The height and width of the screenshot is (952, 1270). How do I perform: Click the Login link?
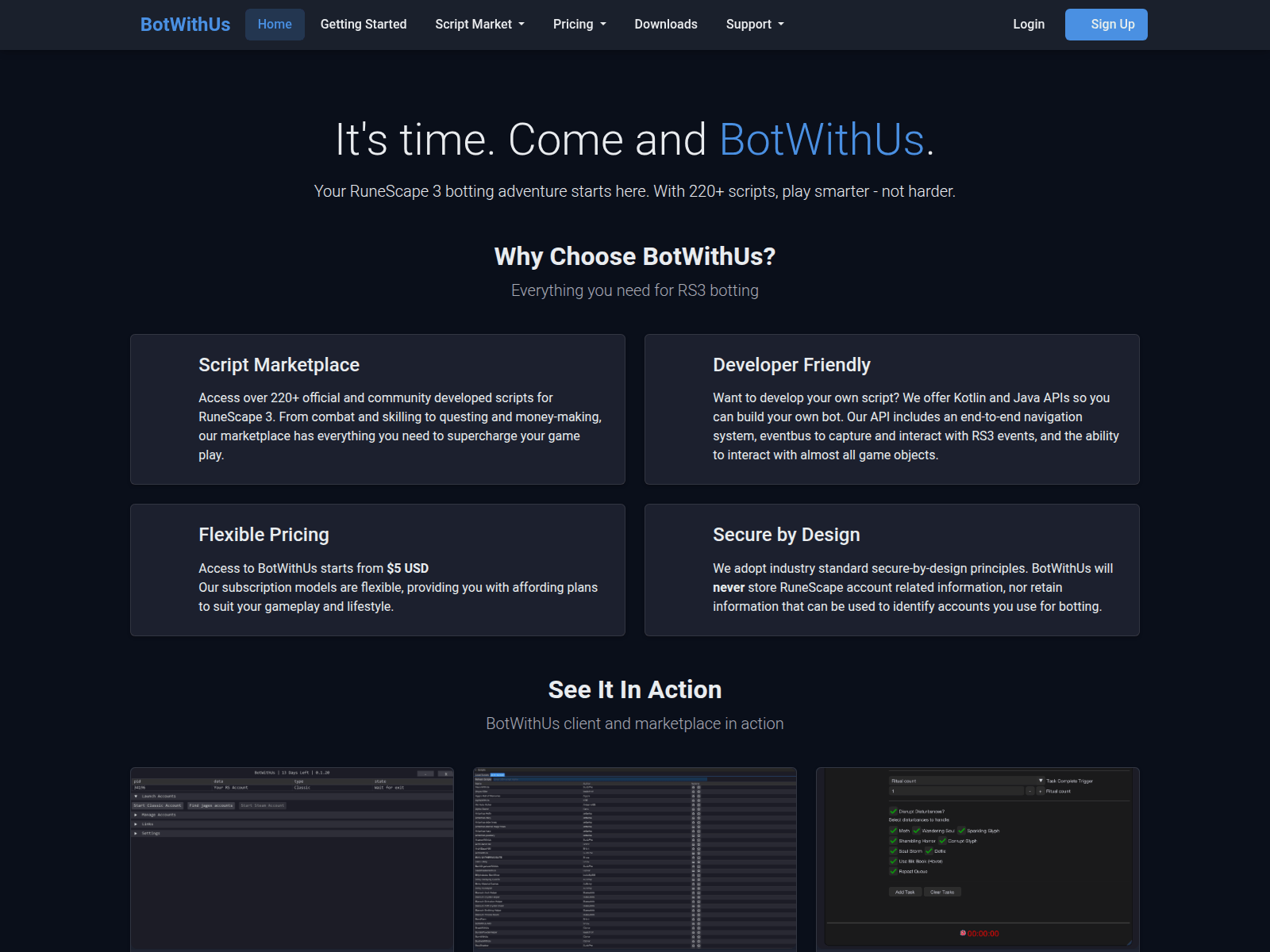1029,25
